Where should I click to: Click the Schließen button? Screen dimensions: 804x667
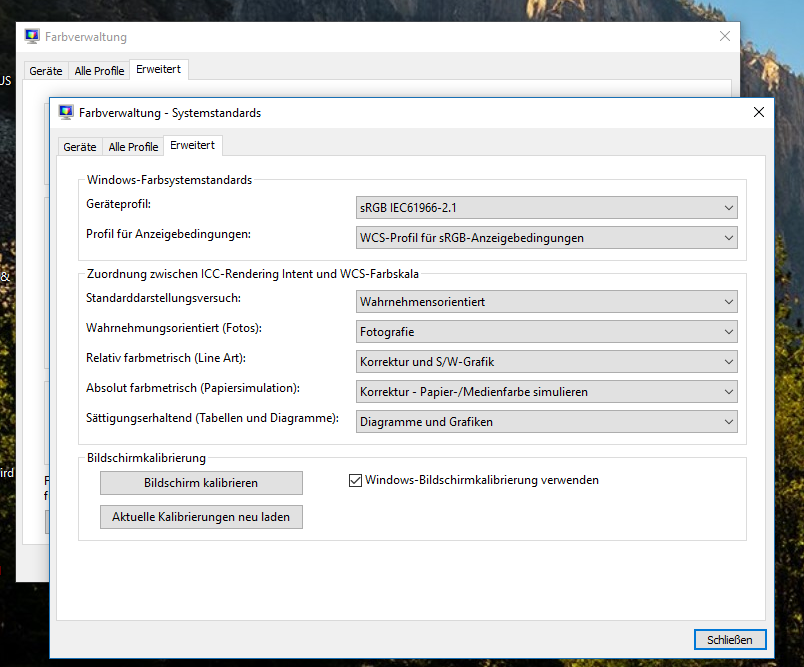730,640
